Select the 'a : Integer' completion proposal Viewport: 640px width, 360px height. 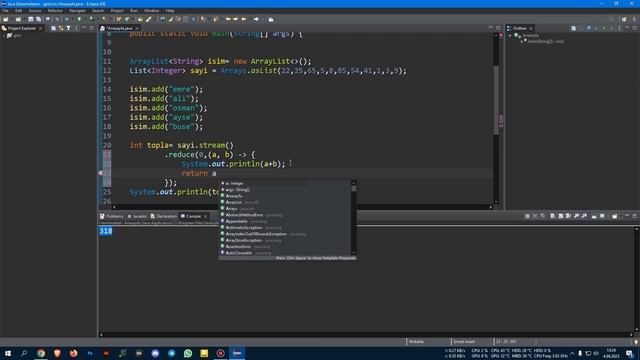(285, 183)
